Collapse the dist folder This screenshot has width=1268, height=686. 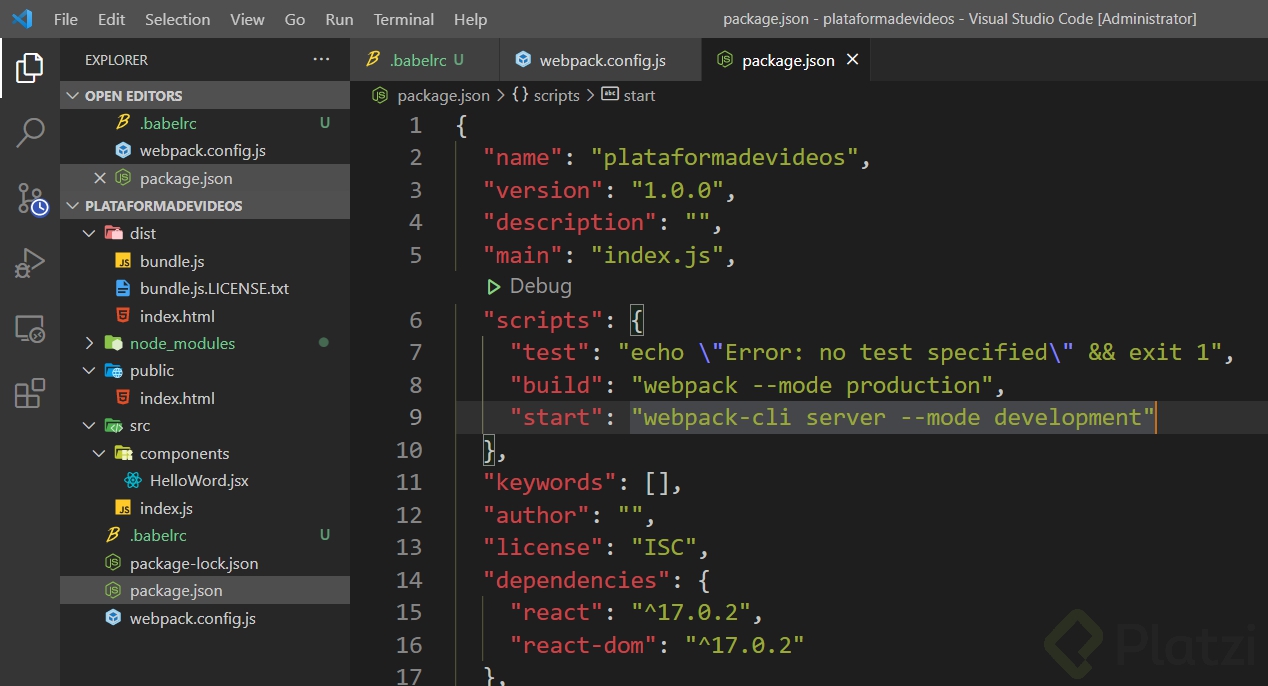point(89,233)
